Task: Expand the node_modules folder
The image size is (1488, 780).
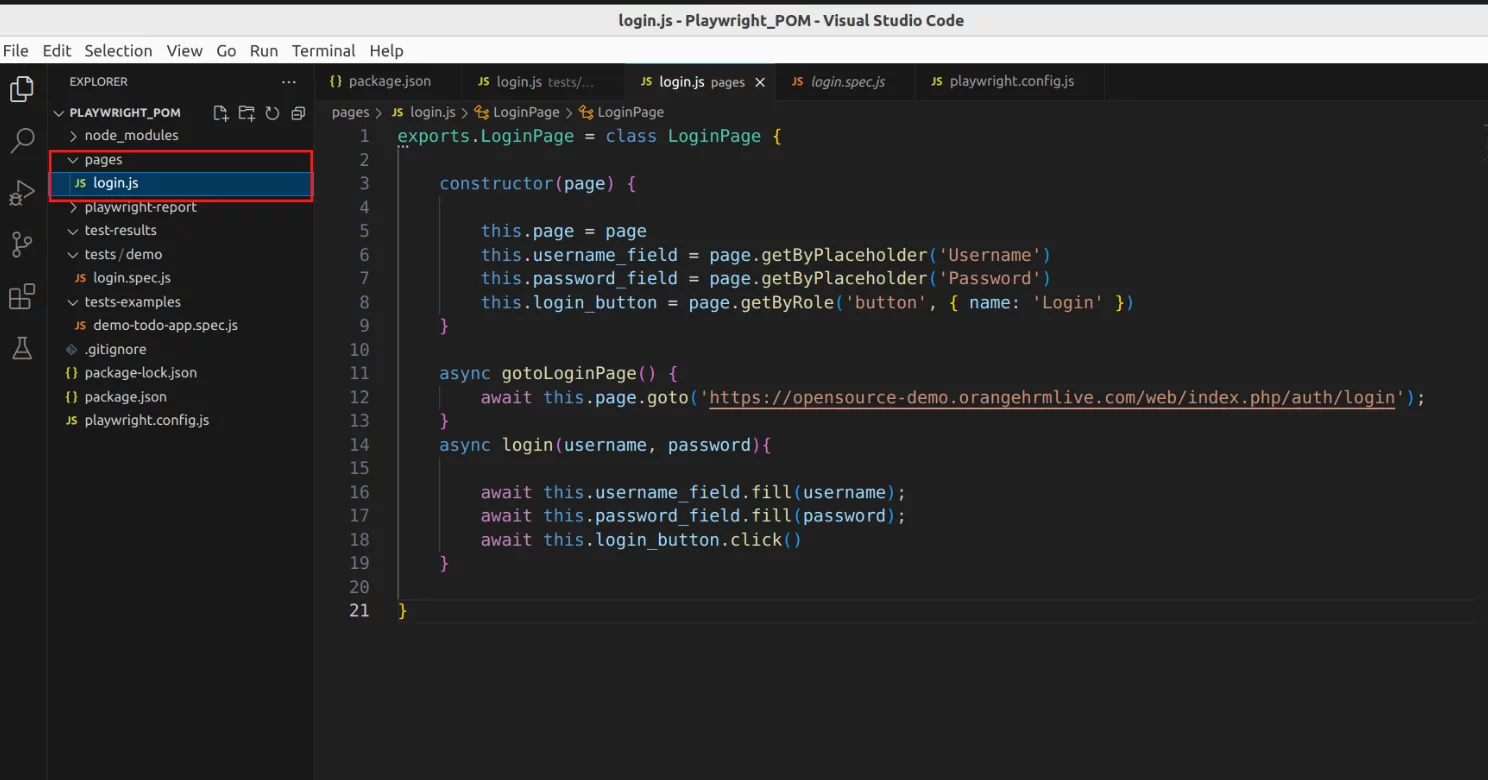Action: coord(130,135)
